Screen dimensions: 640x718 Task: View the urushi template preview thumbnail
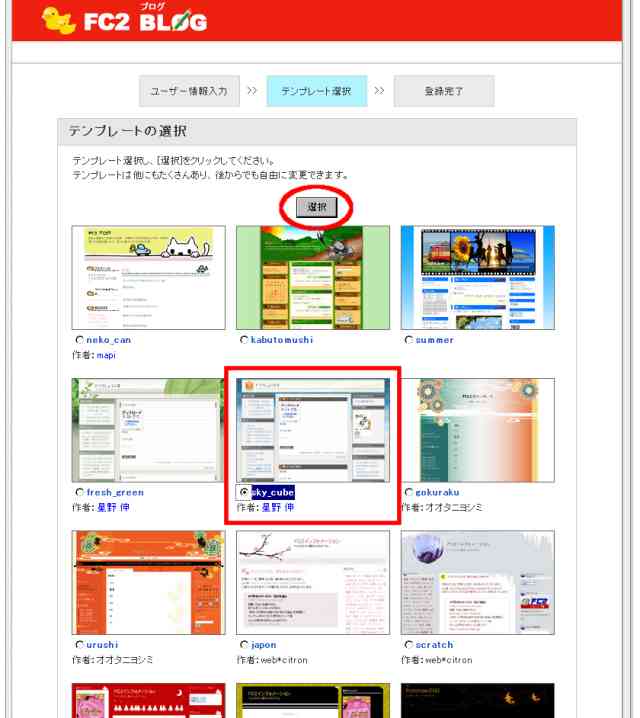click(x=149, y=582)
